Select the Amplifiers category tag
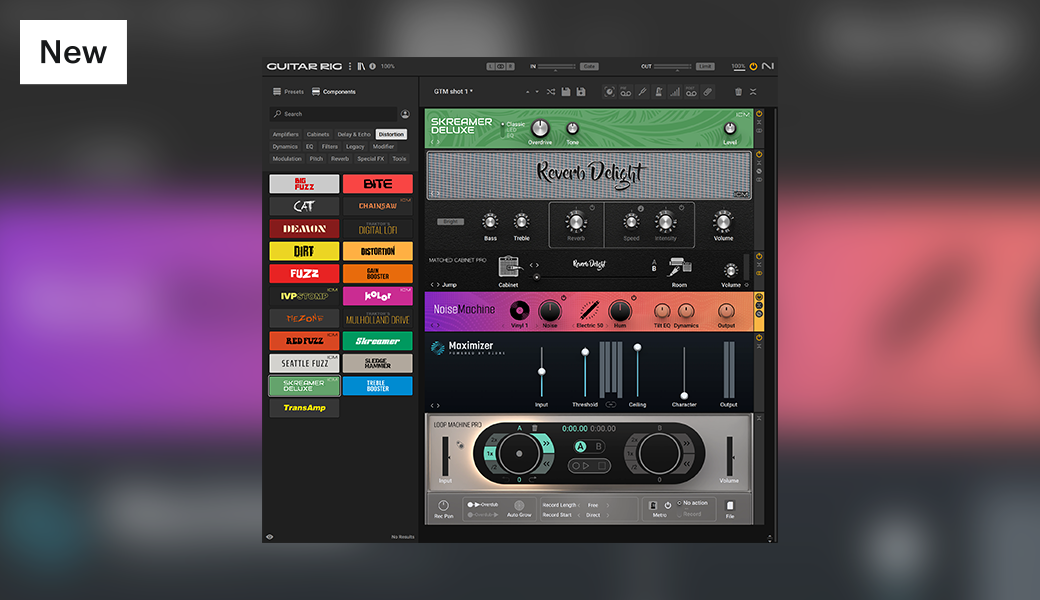This screenshot has width=1040, height=600. click(286, 135)
